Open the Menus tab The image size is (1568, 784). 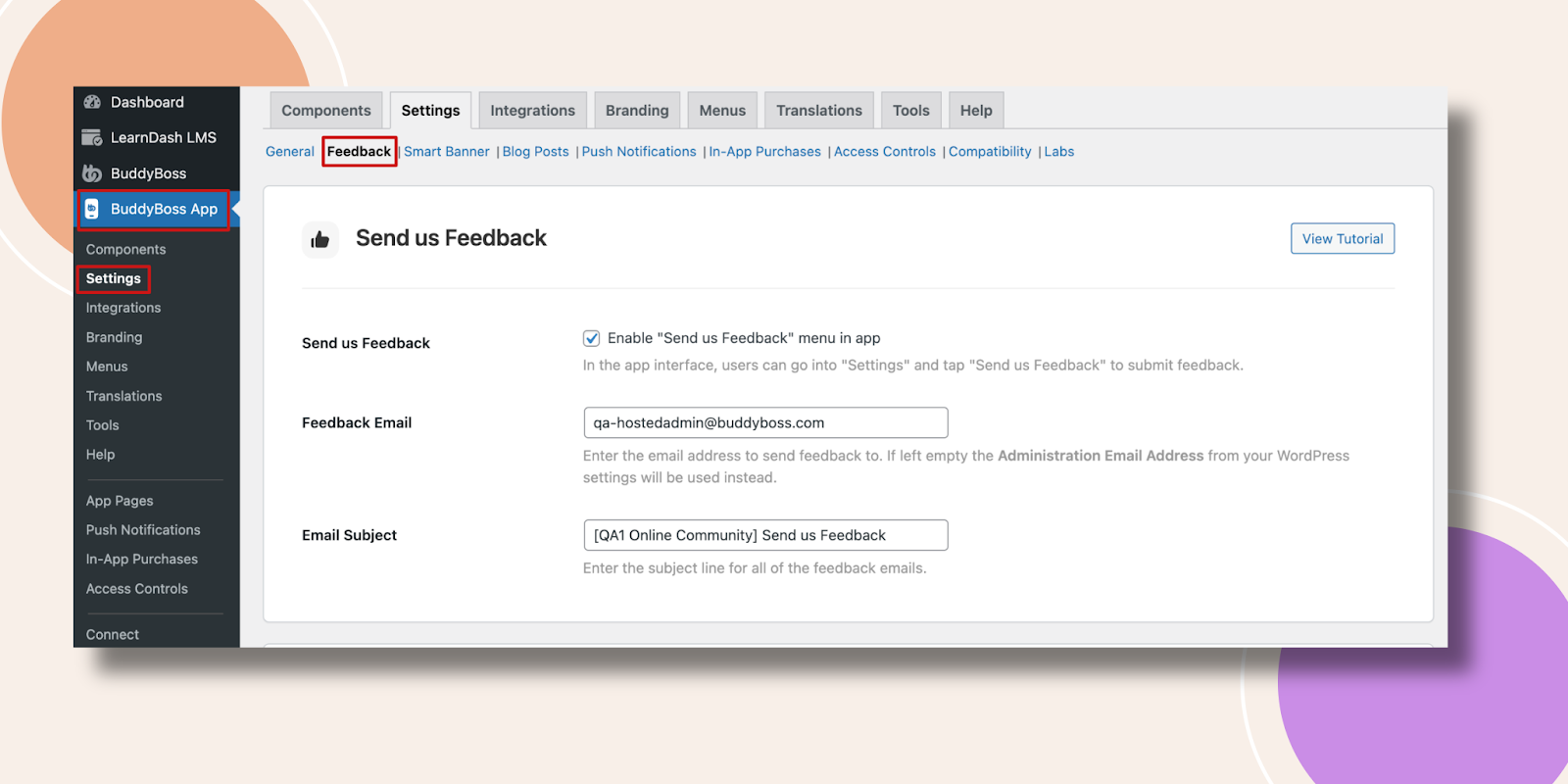[722, 111]
